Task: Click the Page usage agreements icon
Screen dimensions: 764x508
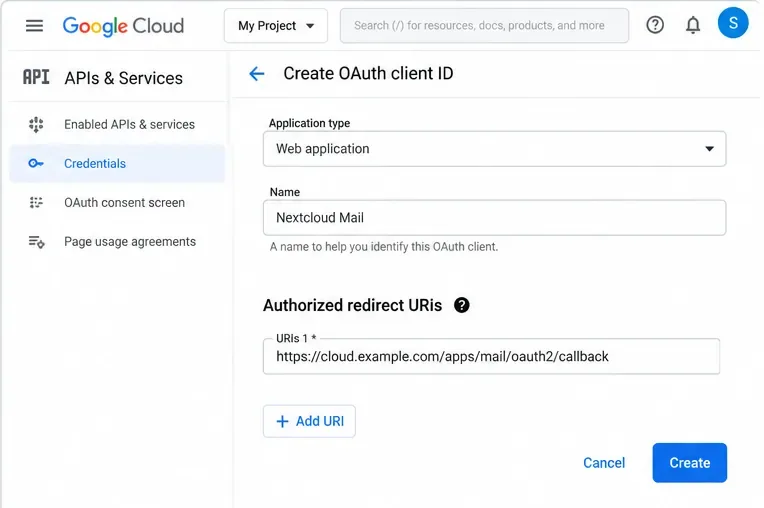Action: (x=36, y=242)
